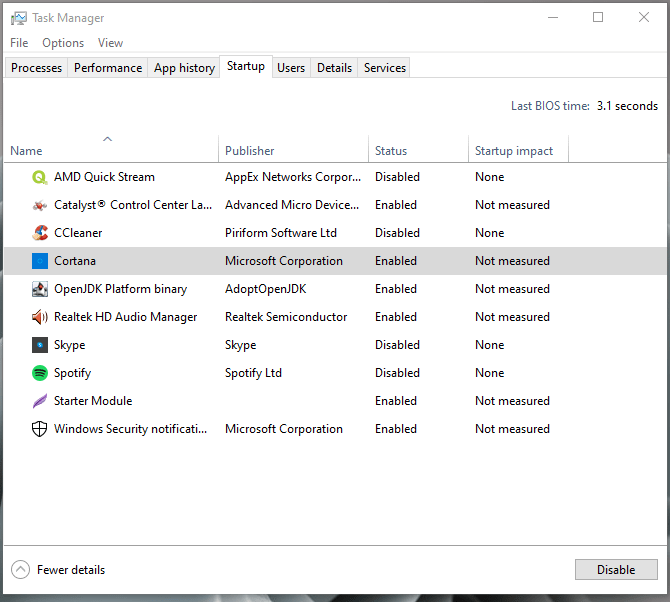The width and height of the screenshot is (670, 602).
Task: Select the Cortana row name
Action: pyautogui.click(x=75, y=261)
